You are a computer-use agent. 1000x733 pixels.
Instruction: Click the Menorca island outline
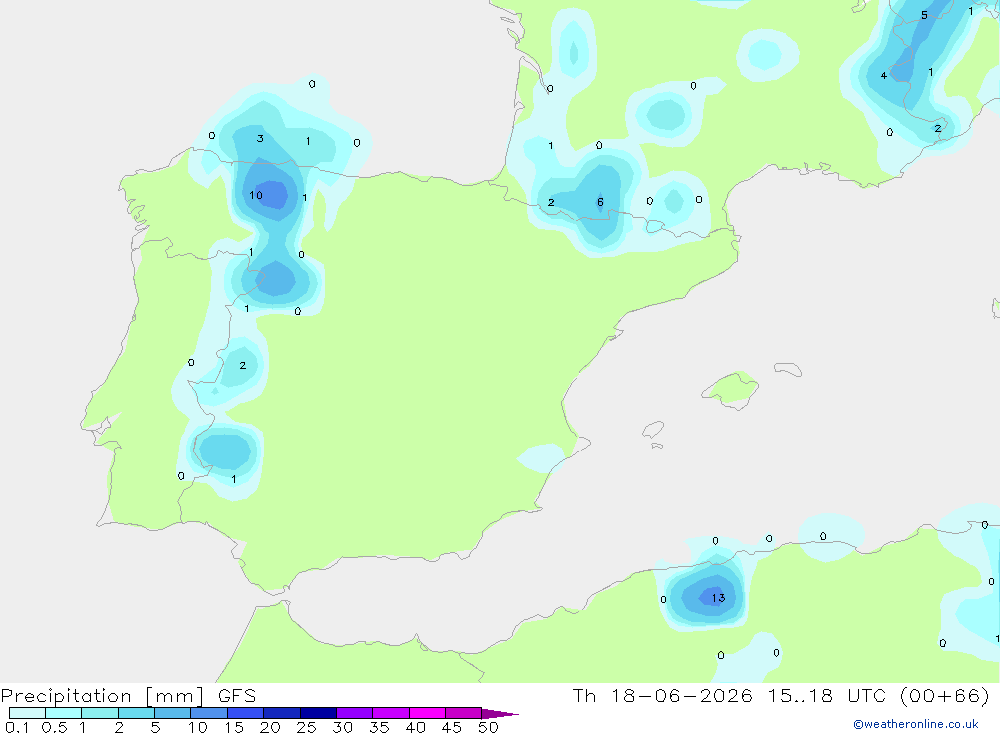pos(788,369)
